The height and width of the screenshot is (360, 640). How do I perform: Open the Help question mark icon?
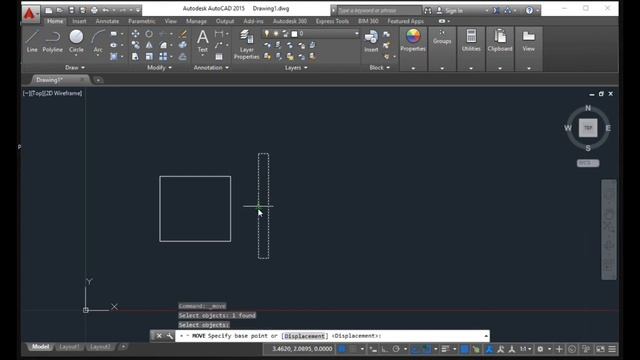coord(529,10)
